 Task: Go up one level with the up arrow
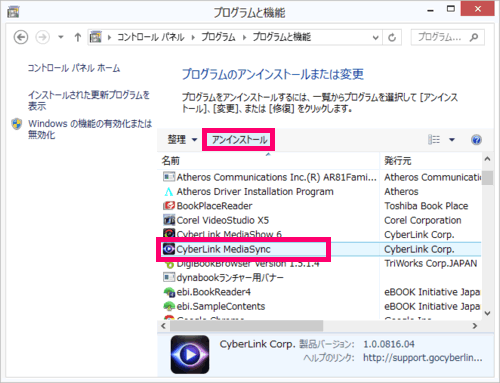(78, 37)
